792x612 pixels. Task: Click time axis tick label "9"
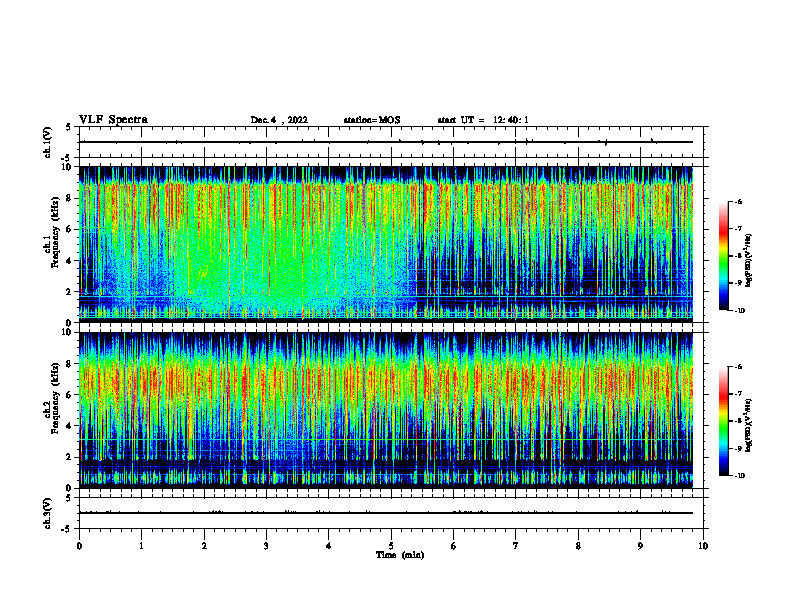point(640,546)
